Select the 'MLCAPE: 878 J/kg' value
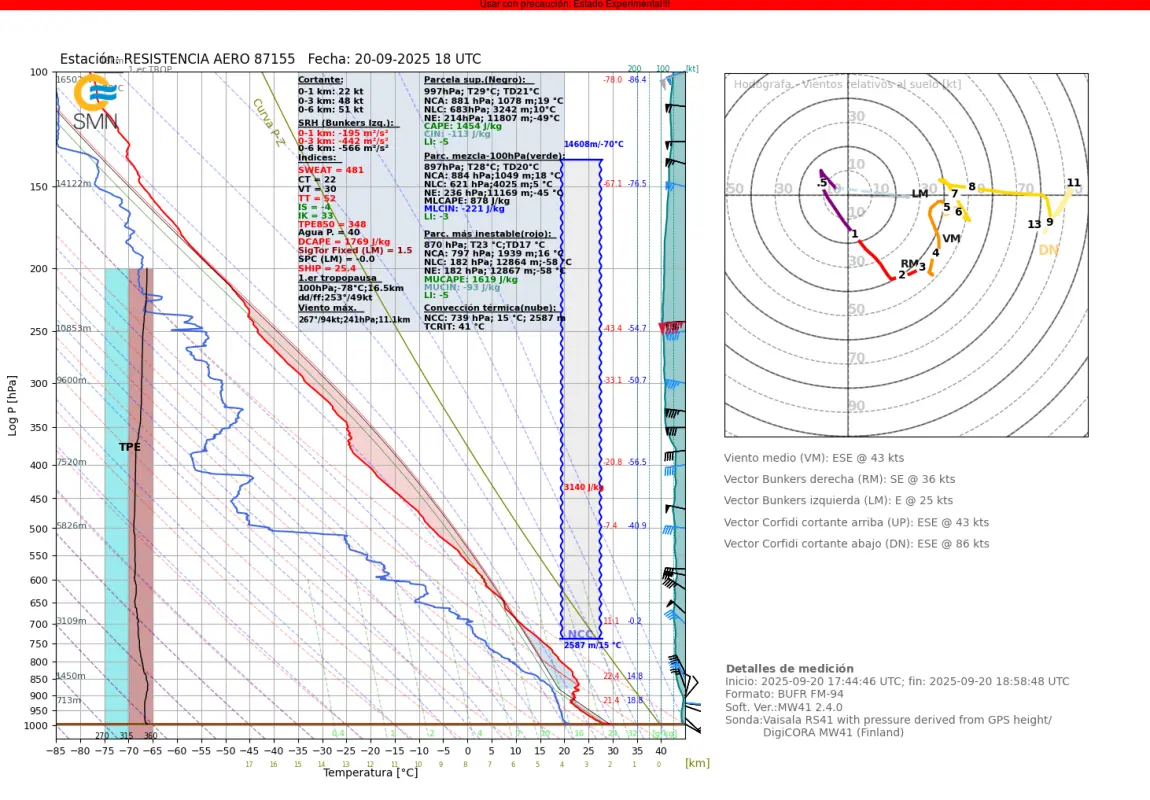Viewport: 1150px width, 800px height. point(466,200)
